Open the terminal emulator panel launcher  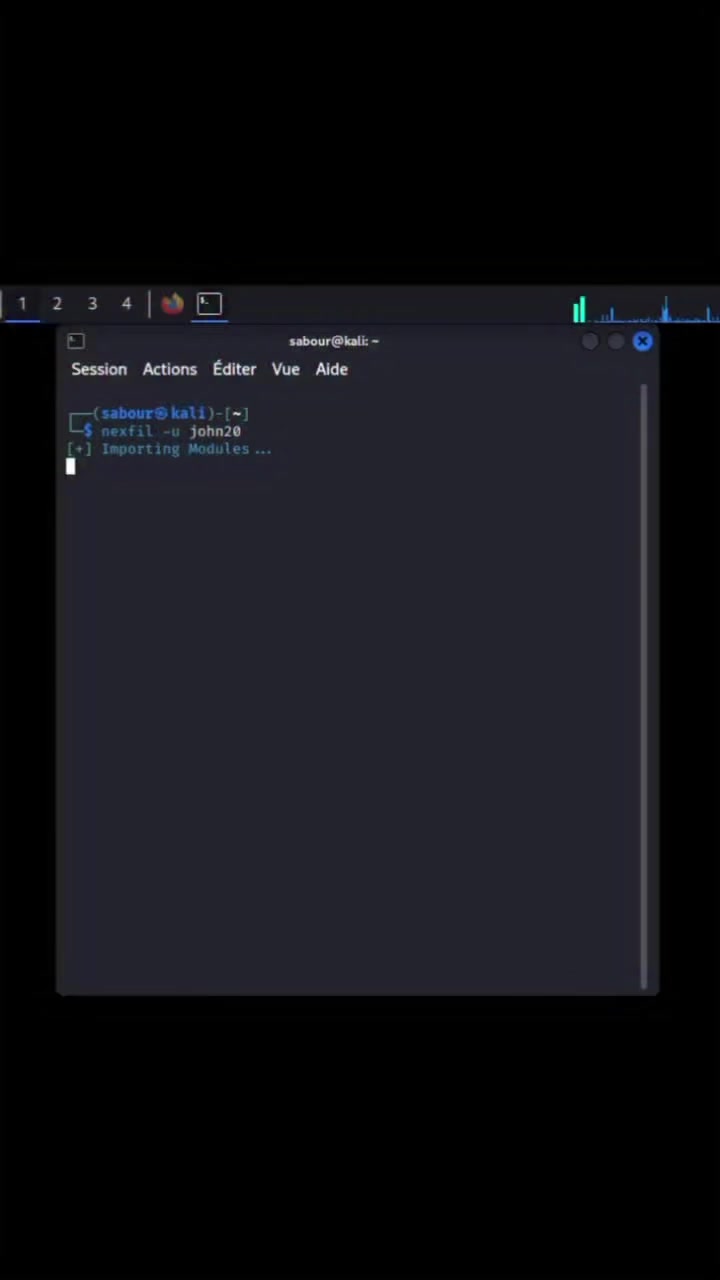pos(209,303)
